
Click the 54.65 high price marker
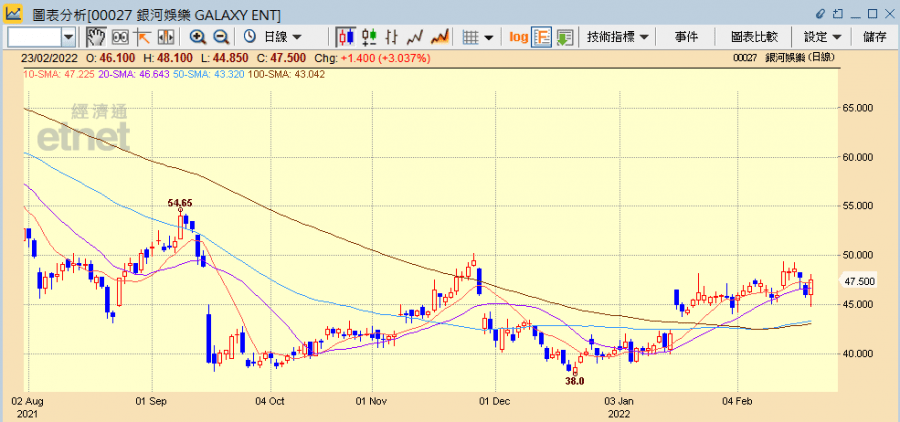[x=180, y=203]
